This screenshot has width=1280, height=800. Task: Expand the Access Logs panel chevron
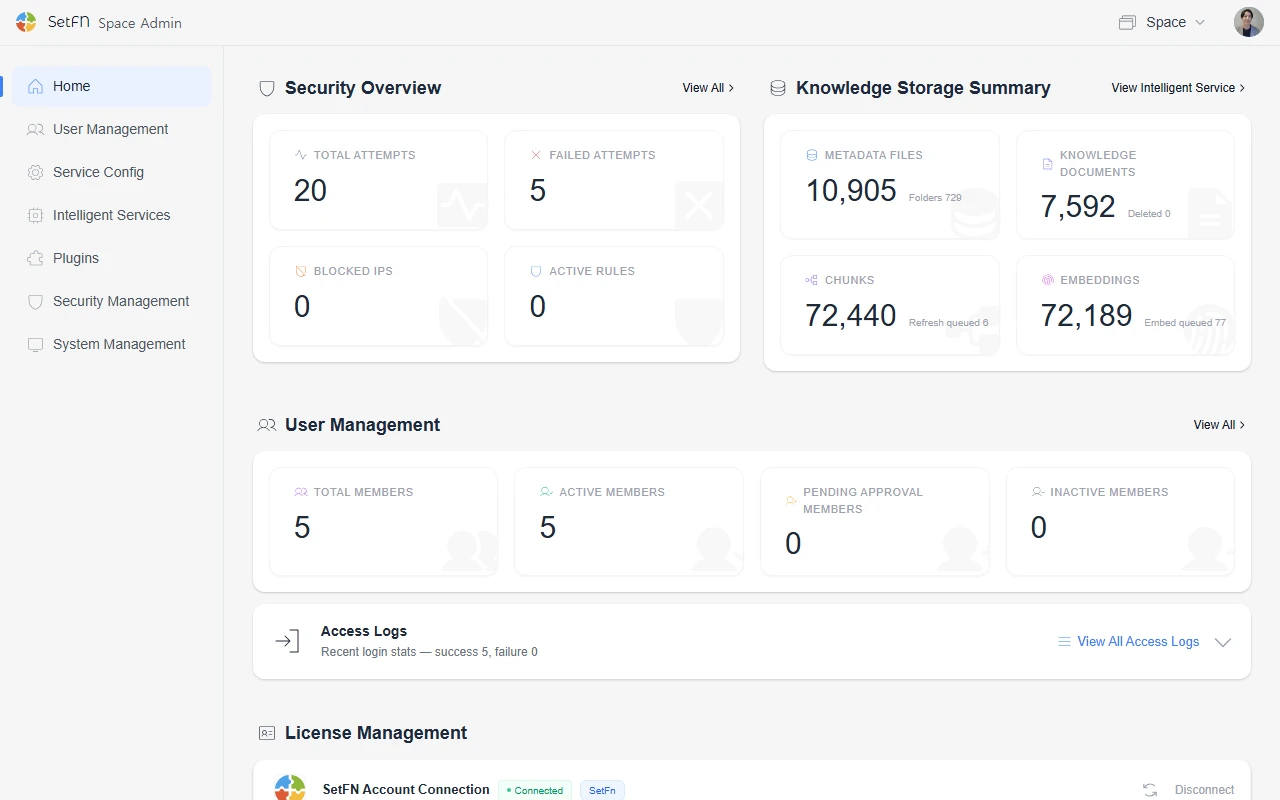pos(1222,642)
